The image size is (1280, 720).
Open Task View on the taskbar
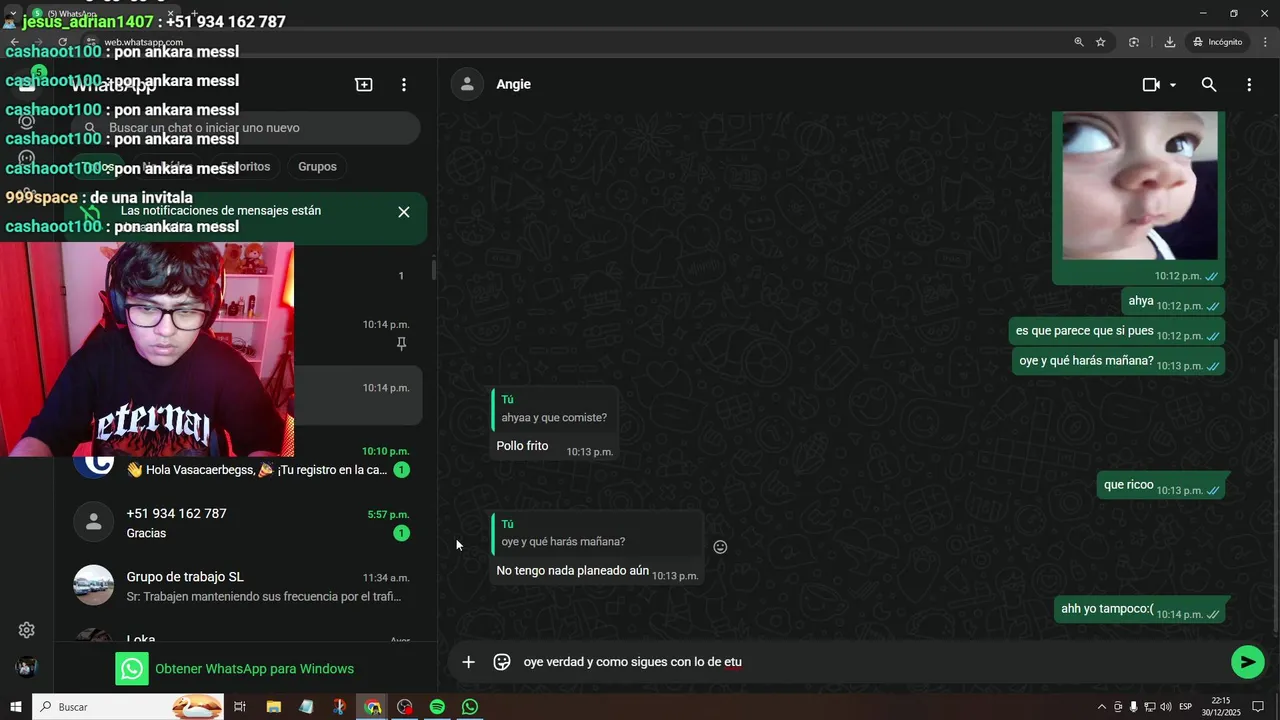[x=240, y=707]
